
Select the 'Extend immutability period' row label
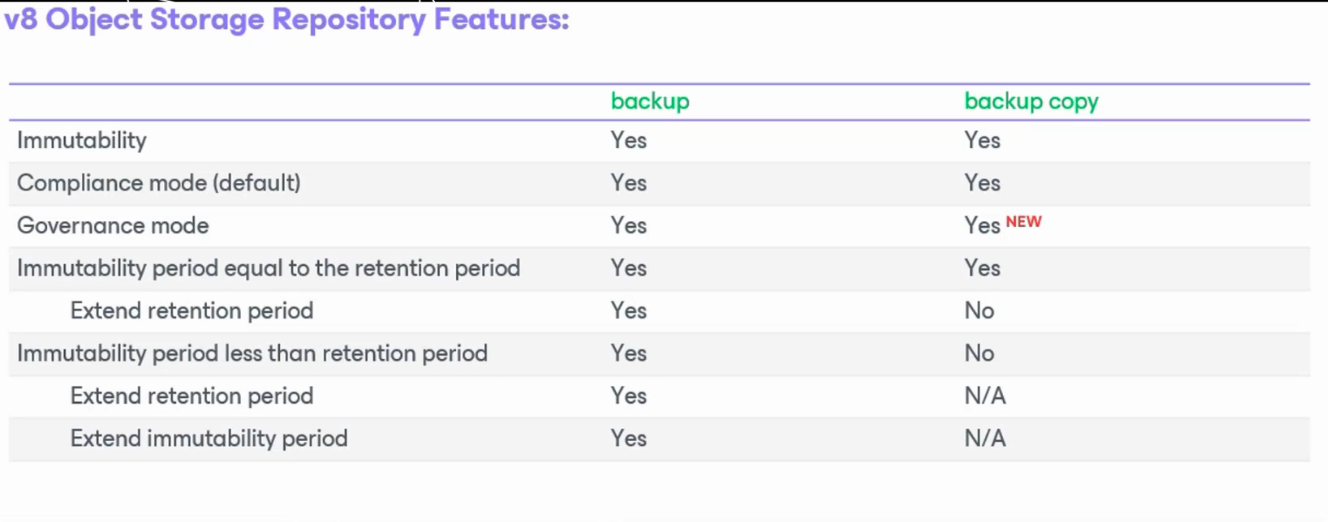[x=209, y=438]
